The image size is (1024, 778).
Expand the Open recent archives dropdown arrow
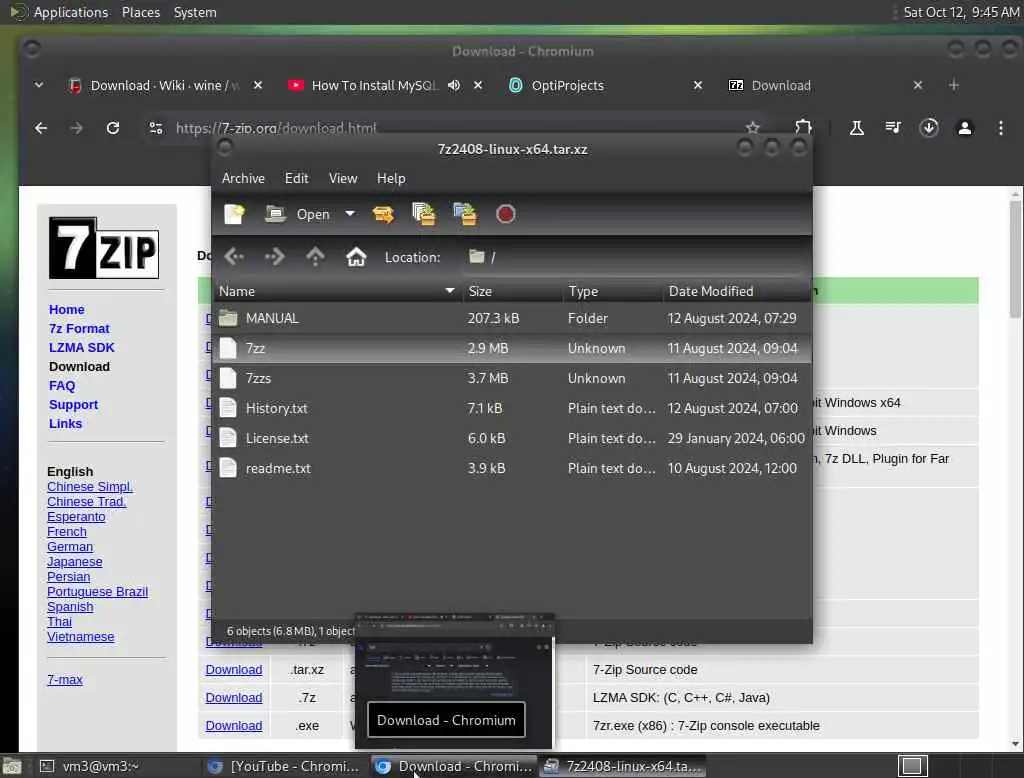click(350, 214)
